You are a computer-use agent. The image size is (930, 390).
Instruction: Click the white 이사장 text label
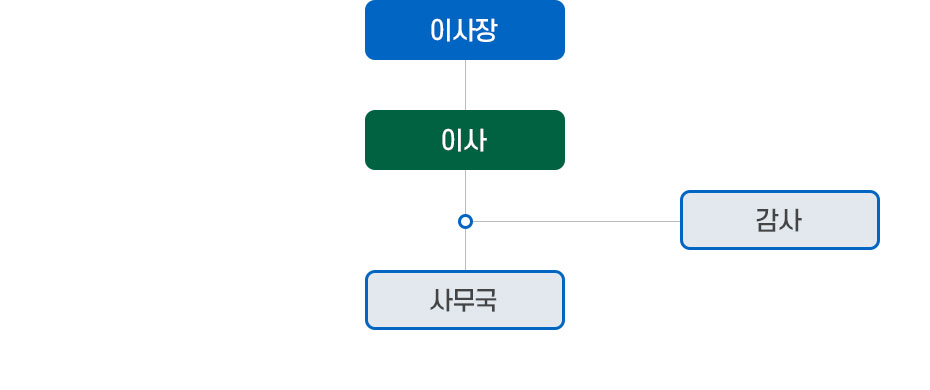coord(463,30)
